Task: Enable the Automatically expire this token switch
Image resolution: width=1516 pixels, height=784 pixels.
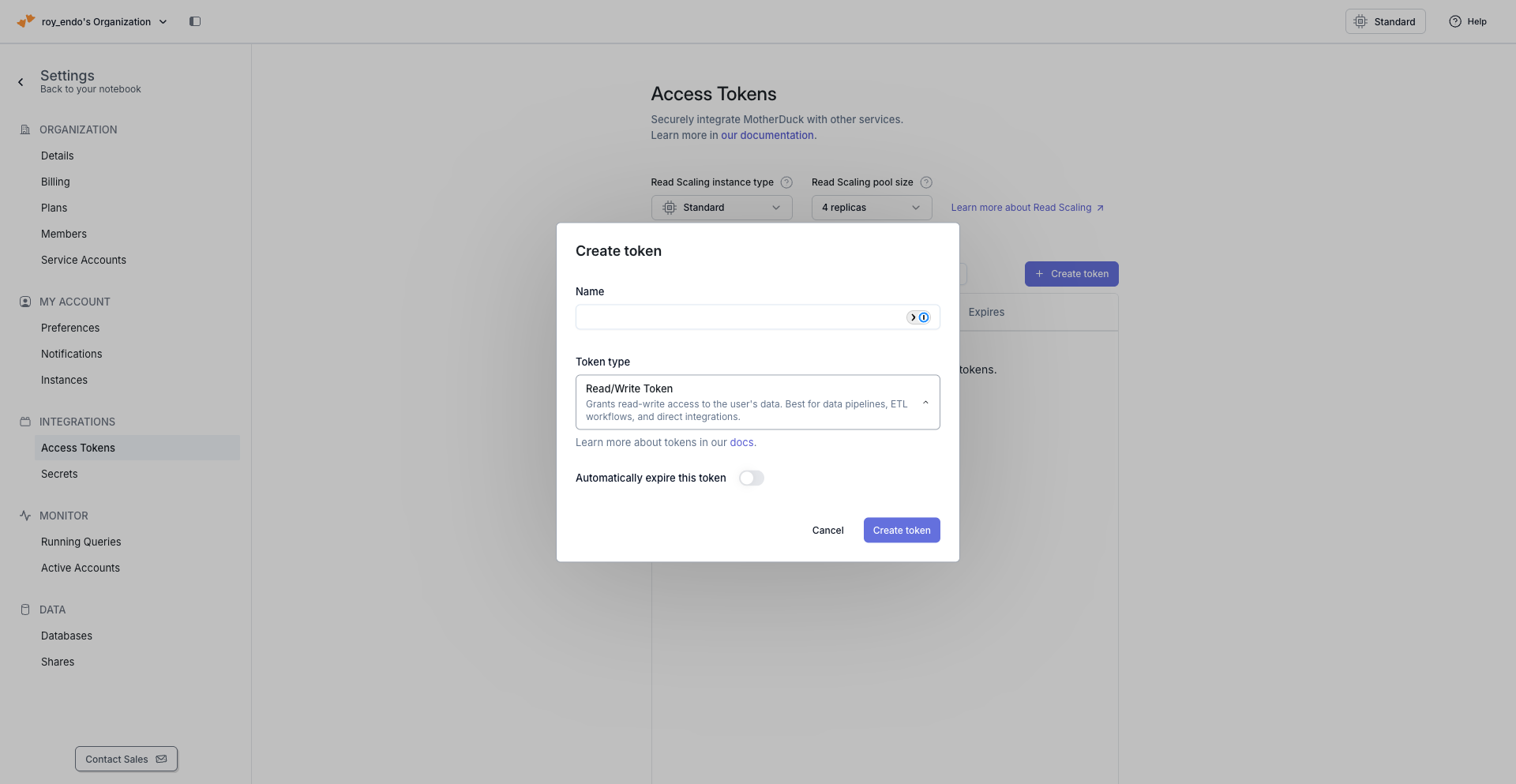Action: (x=751, y=478)
